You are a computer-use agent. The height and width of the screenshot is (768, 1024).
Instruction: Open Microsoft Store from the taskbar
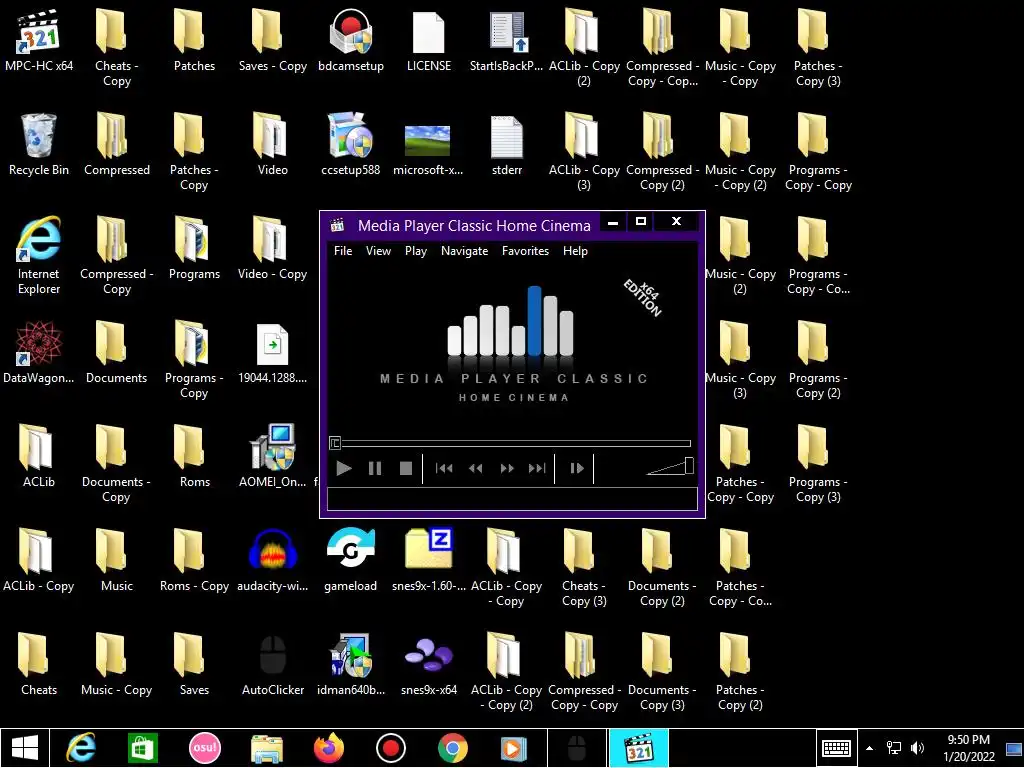coord(142,748)
